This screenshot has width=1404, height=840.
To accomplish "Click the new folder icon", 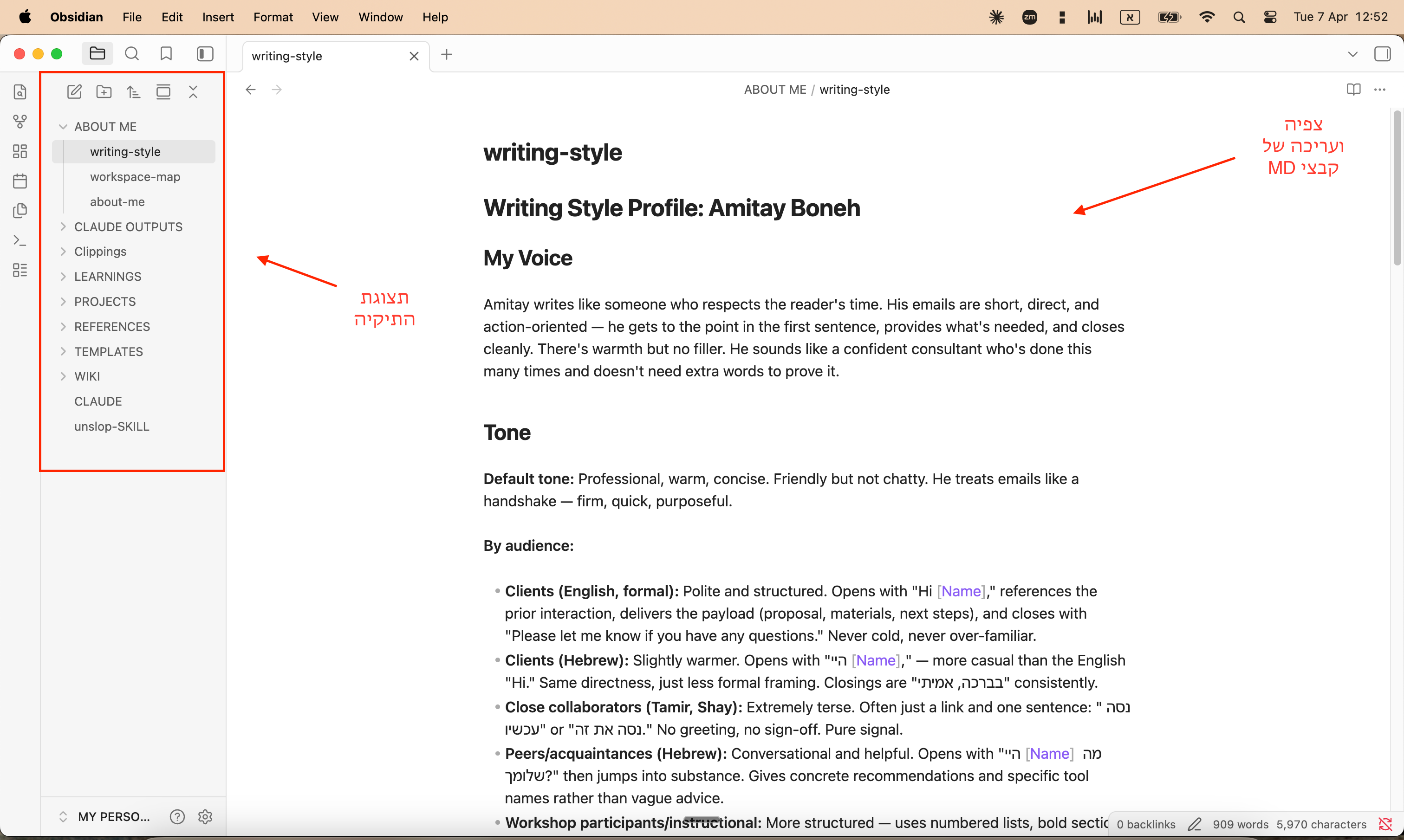I will 104,92.
